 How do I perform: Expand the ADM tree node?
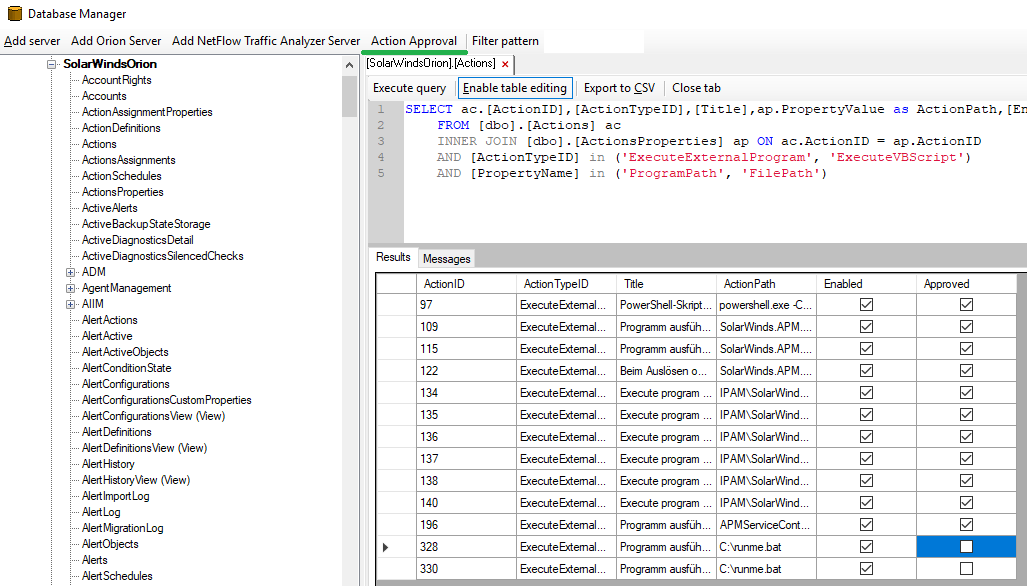click(71, 272)
